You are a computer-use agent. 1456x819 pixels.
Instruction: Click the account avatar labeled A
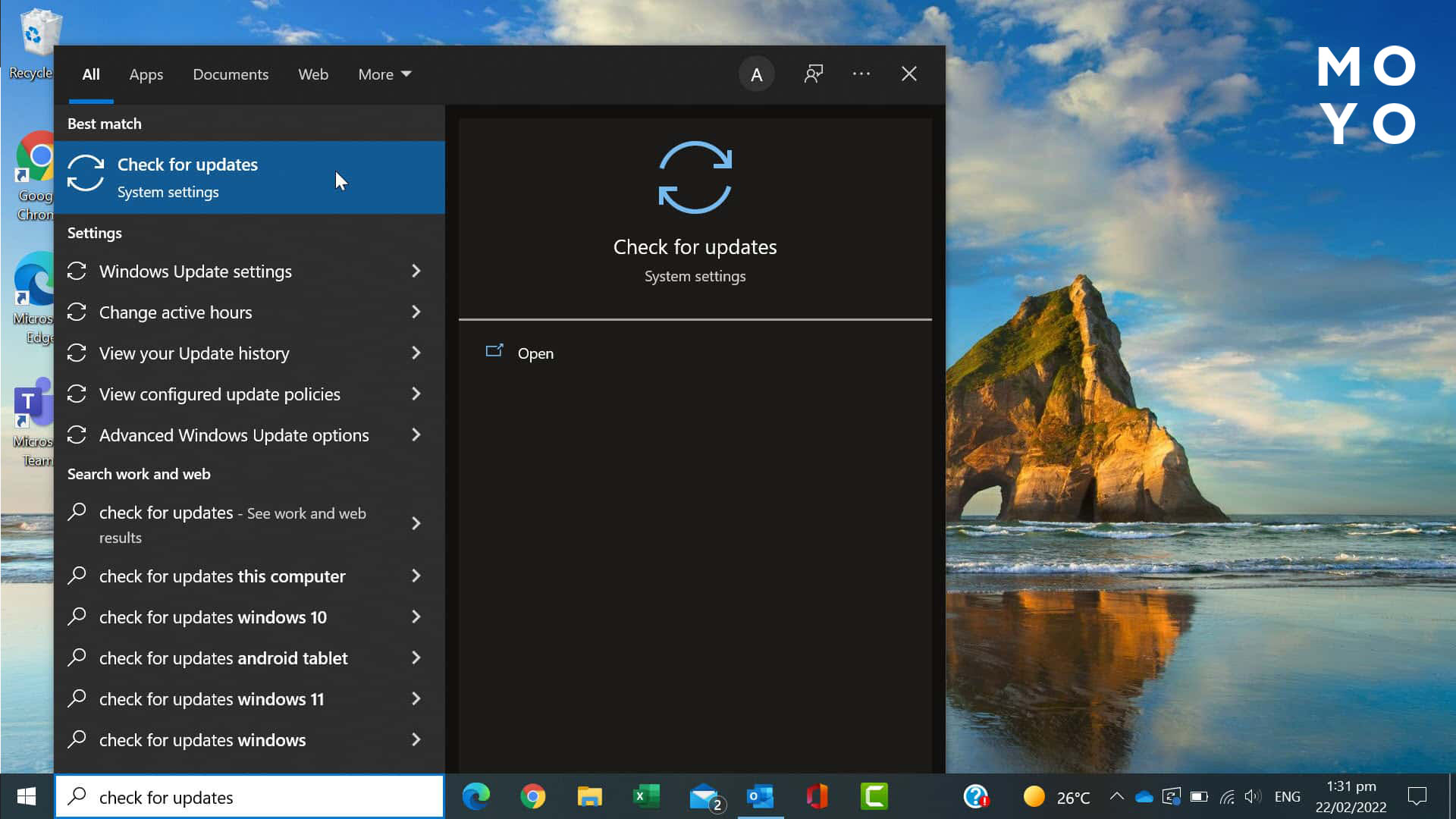coord(756,74)
